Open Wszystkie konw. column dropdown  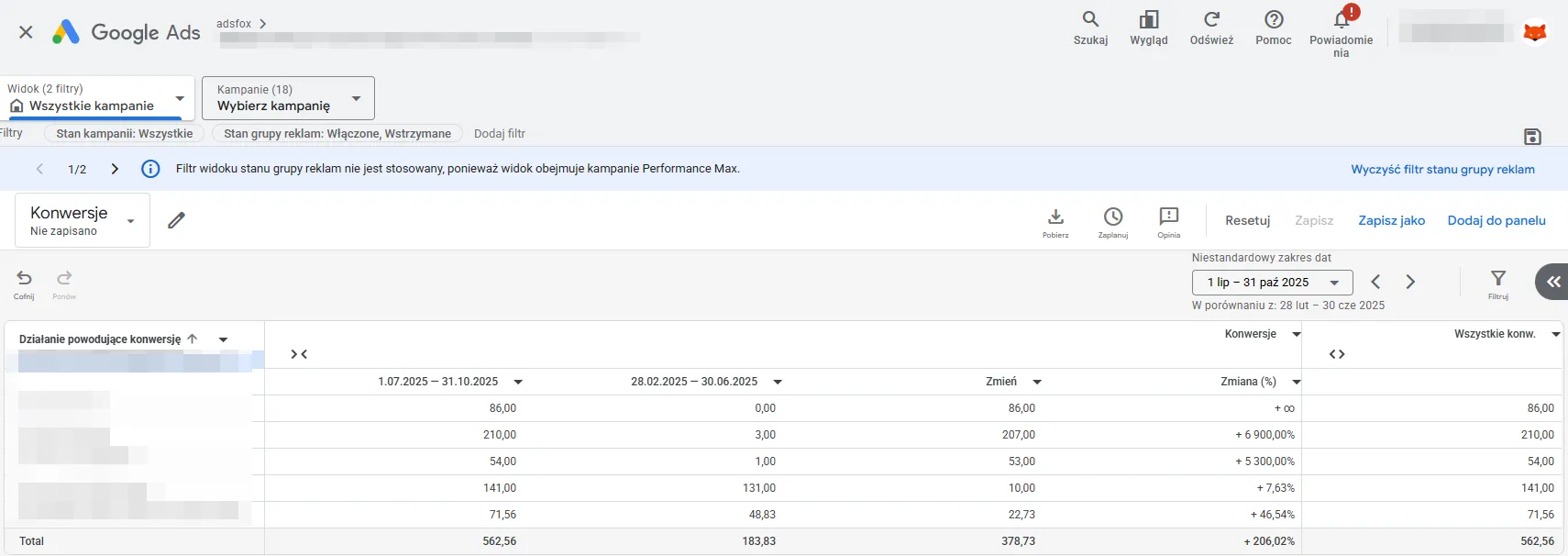tap(1555, 334)
